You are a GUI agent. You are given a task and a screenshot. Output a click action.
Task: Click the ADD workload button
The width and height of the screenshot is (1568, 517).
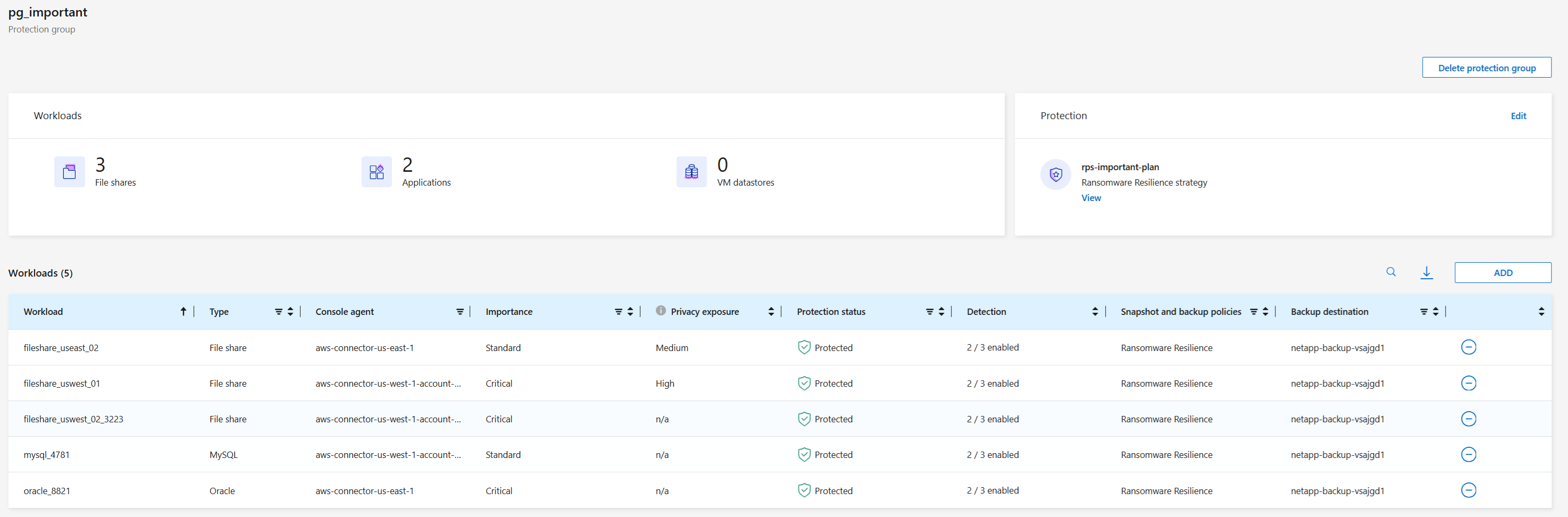pyautogui.click(x=1502, y=273)
